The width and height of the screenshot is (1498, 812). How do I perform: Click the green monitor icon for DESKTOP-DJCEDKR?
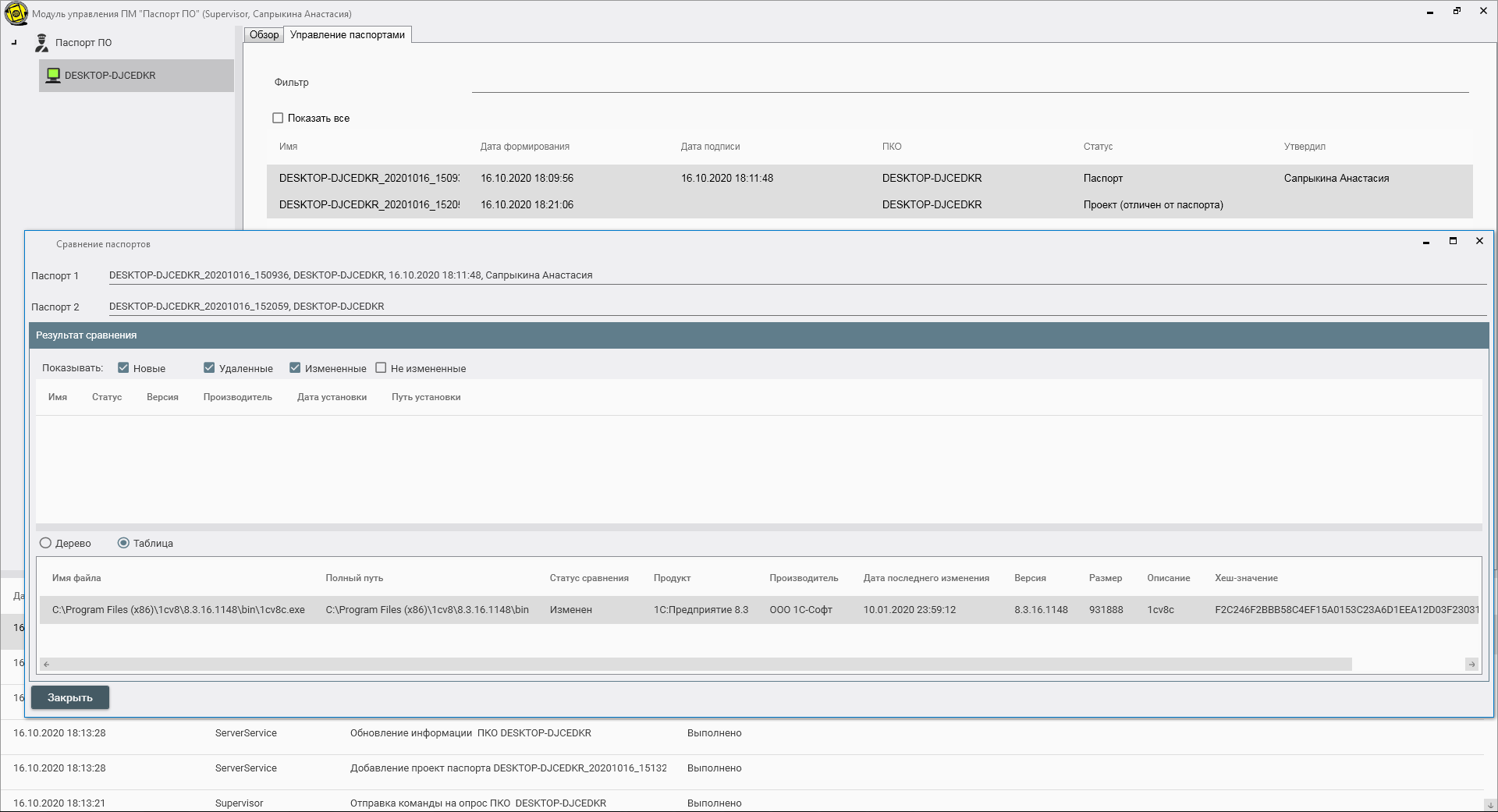pos(53,76)
